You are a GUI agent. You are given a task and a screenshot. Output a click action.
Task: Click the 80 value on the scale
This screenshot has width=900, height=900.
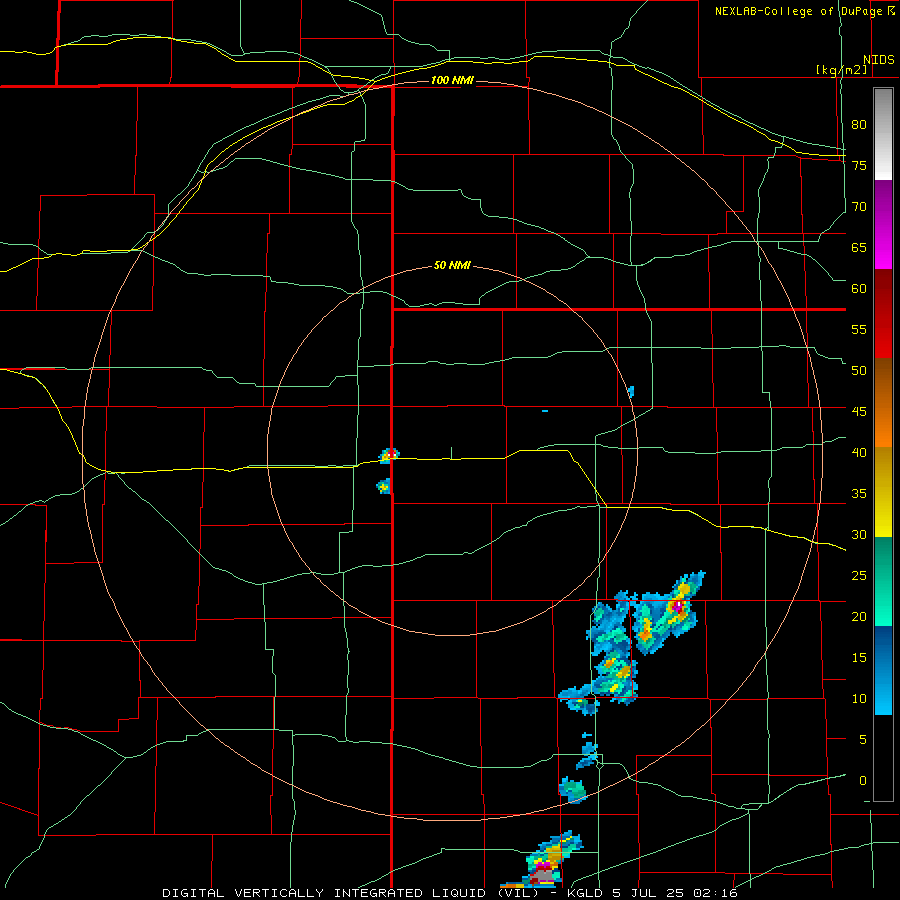(859, 125)
